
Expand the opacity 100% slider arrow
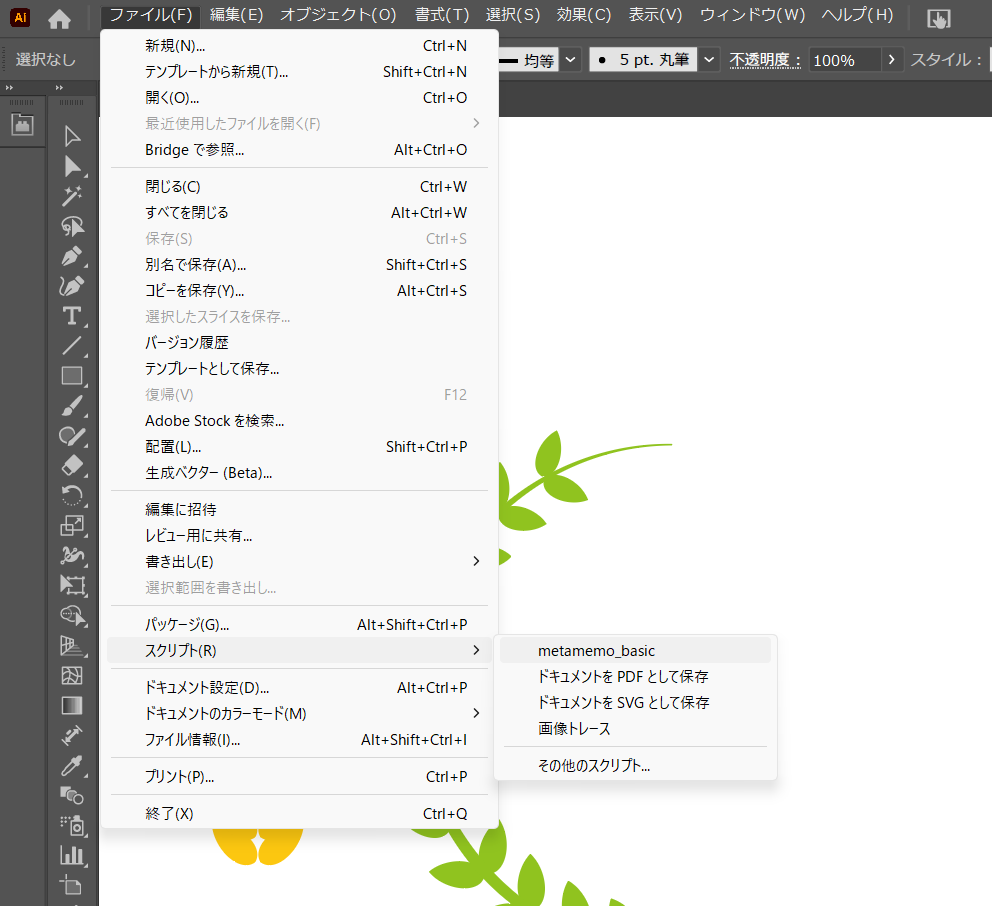(891, 60)
